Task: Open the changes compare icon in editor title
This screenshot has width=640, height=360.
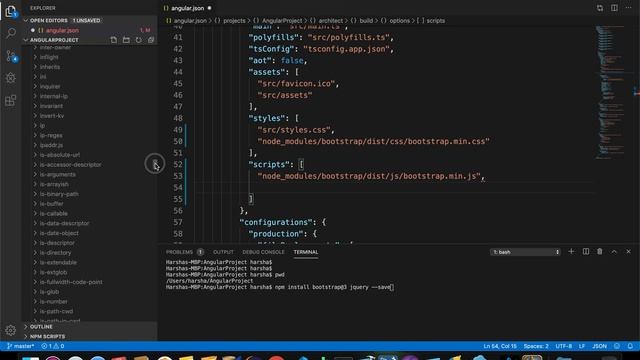Action: [600, 8]
